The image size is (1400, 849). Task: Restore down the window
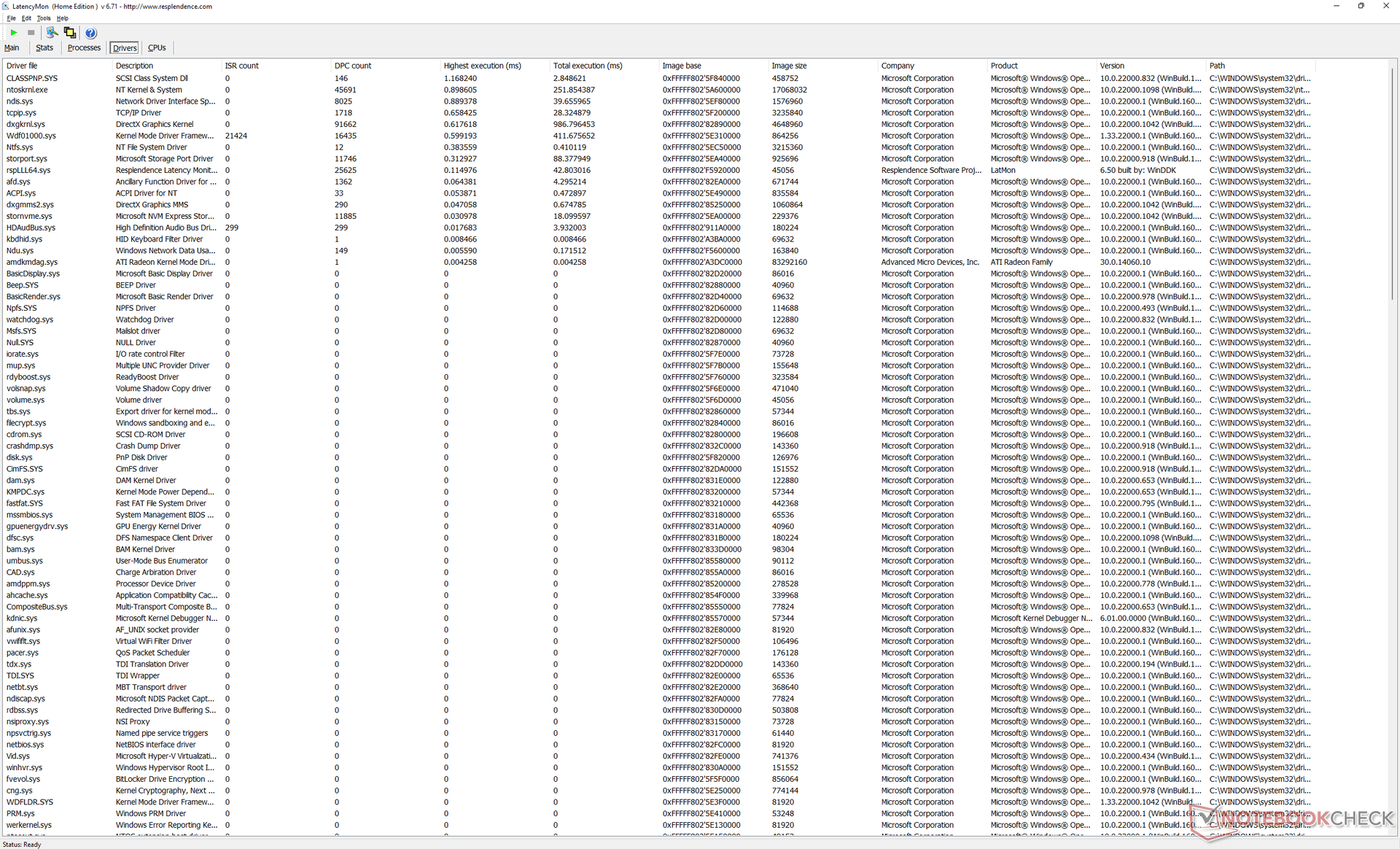1361,6
